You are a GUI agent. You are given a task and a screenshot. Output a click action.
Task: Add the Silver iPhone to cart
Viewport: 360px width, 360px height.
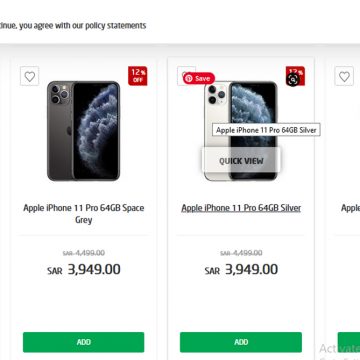241,342
